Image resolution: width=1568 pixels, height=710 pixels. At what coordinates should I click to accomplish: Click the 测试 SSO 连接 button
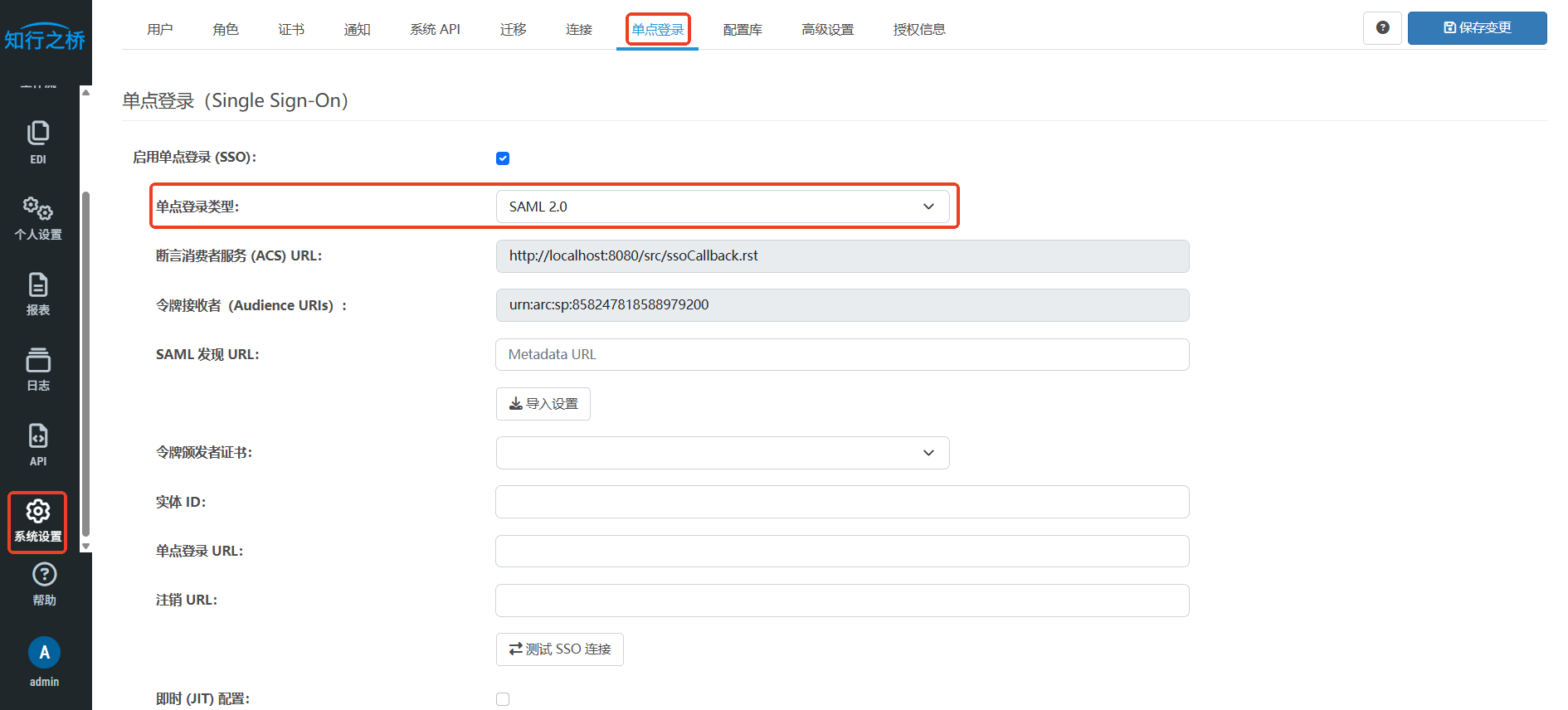560,649
